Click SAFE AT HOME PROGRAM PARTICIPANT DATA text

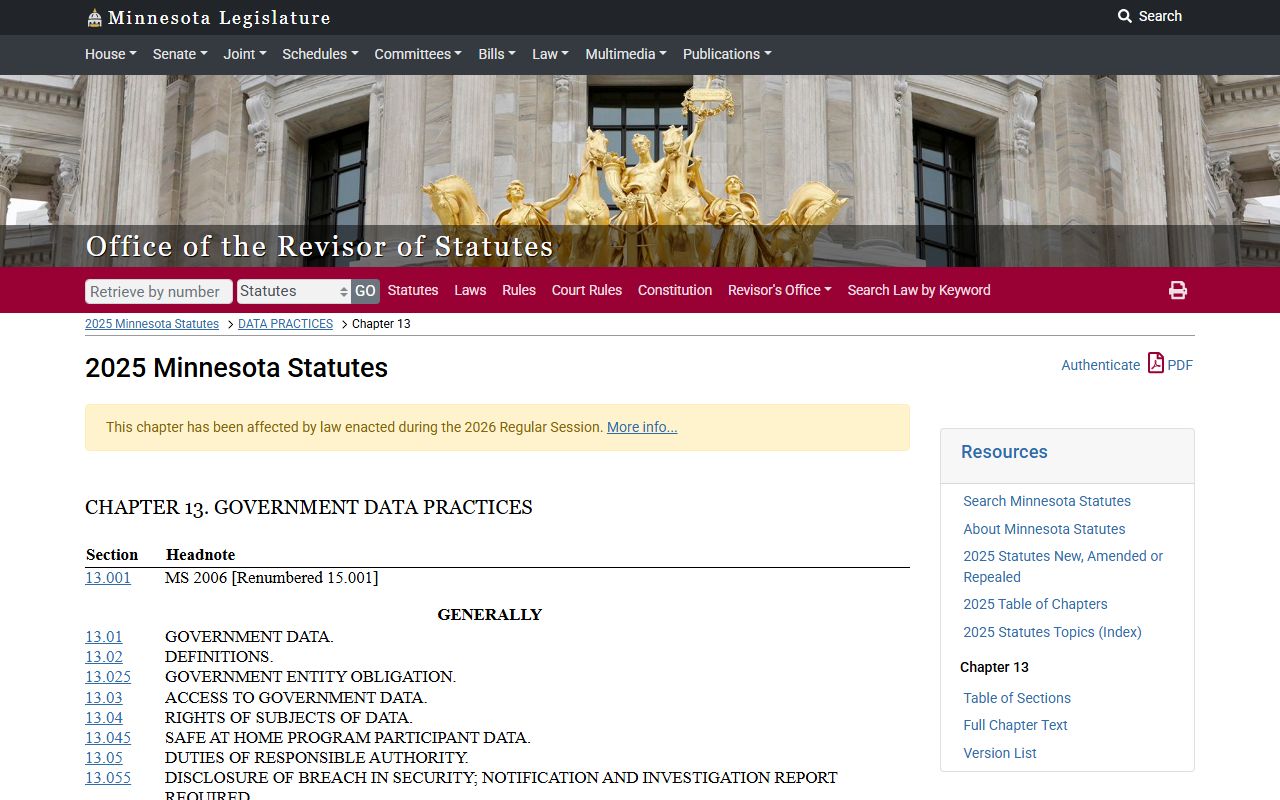pos(347,738)
